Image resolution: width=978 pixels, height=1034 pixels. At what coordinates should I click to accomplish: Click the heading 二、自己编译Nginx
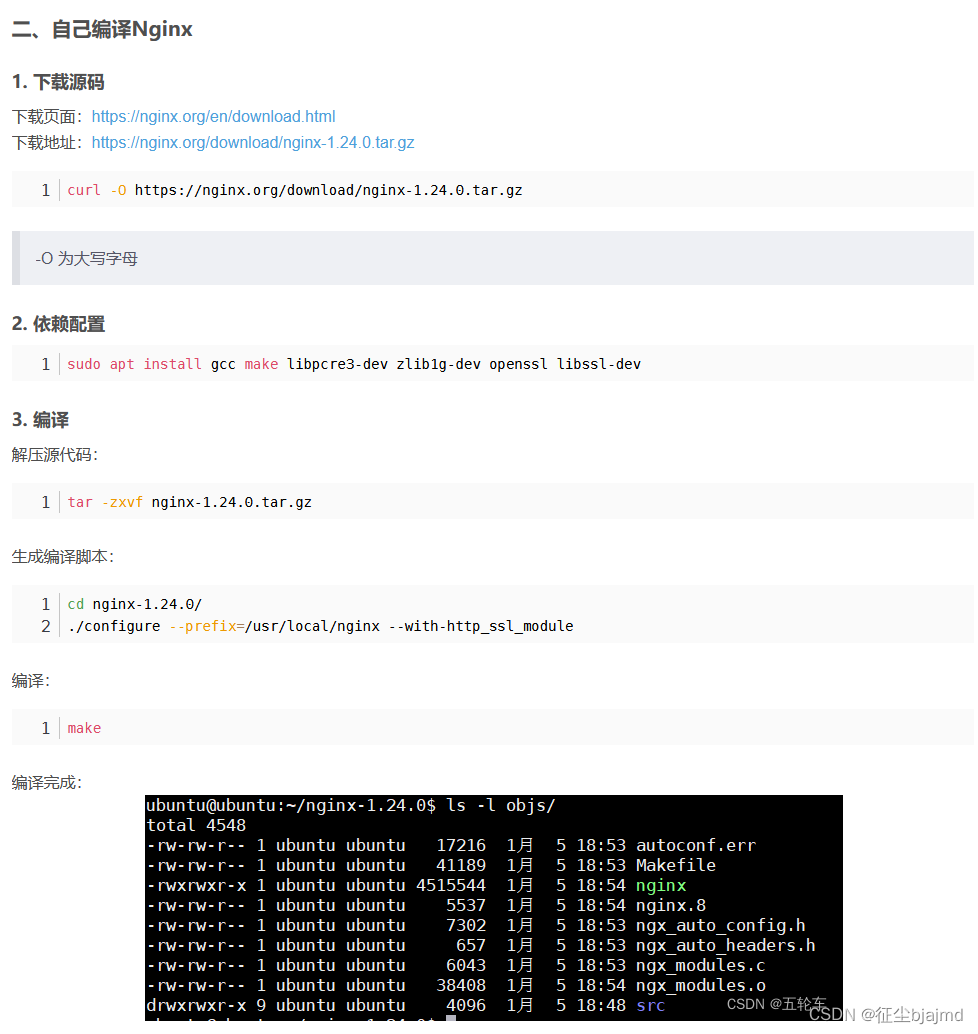click(x=102, y=29)
